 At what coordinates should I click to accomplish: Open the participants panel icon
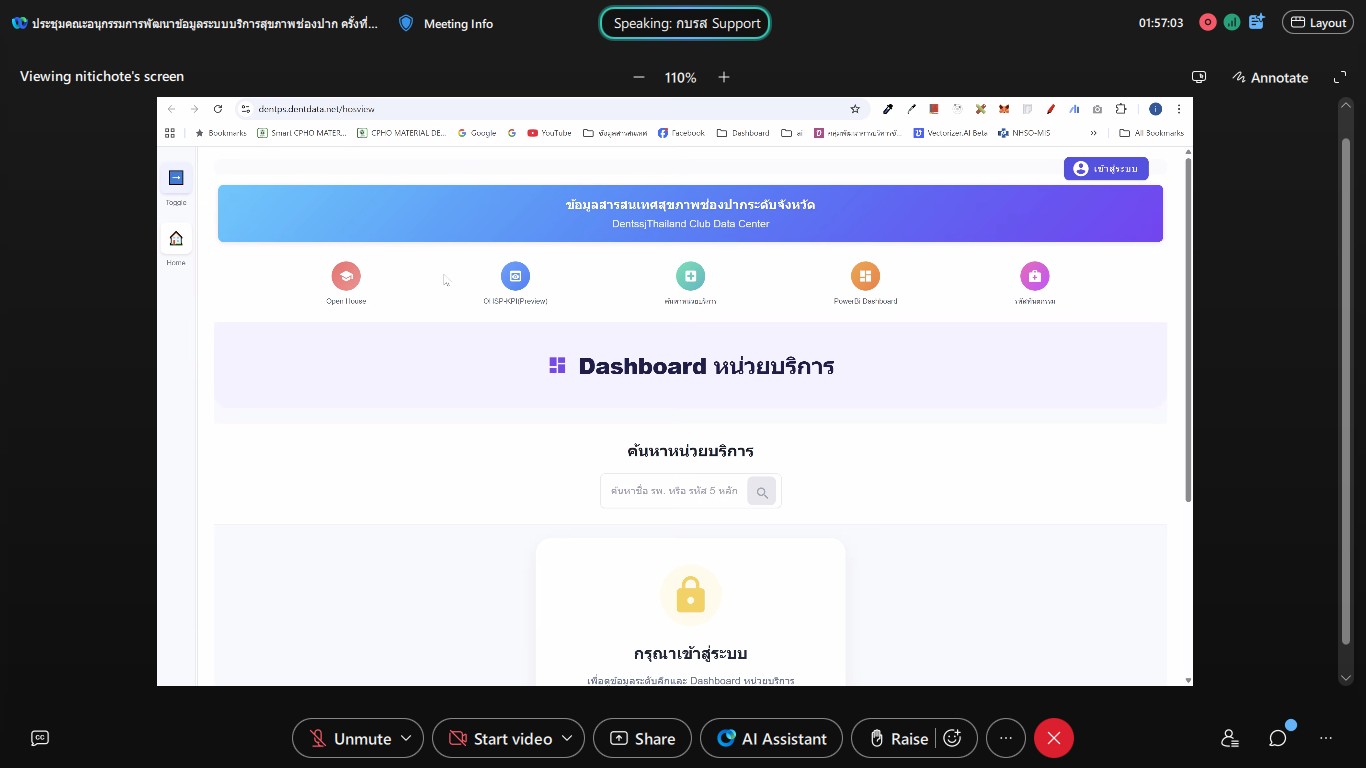tap(1230, 738)
